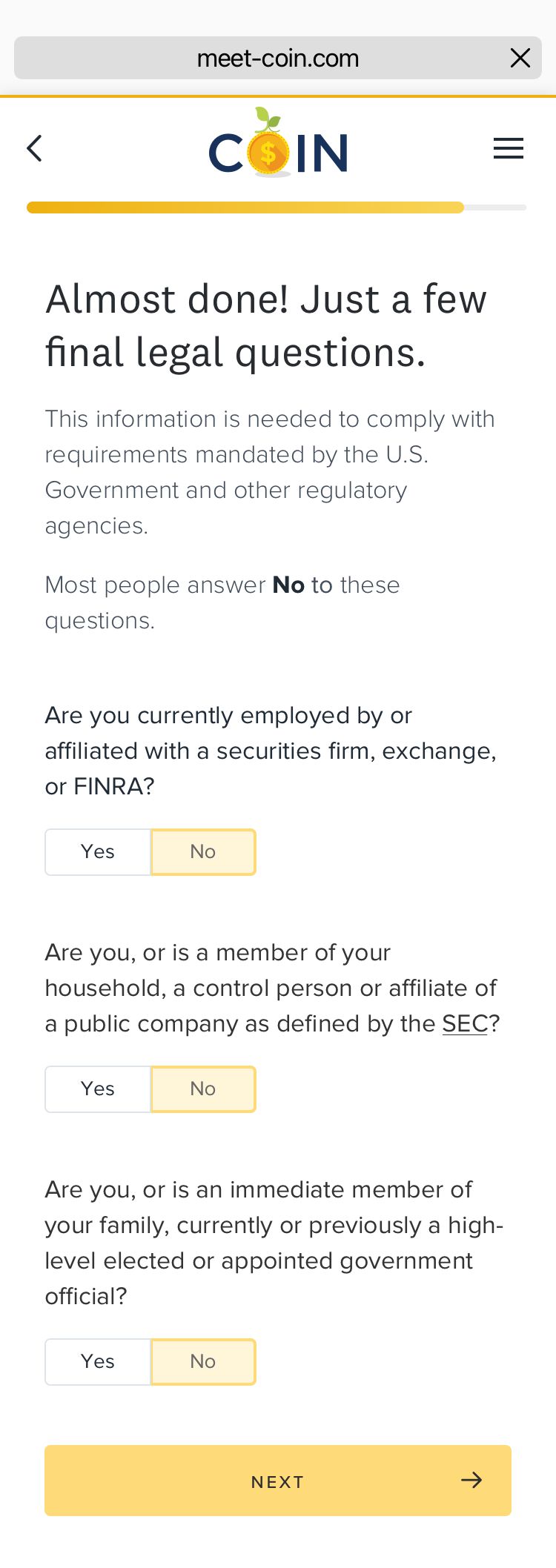
Task: Choose Yes for public company control person
Action: point(98,1089)
